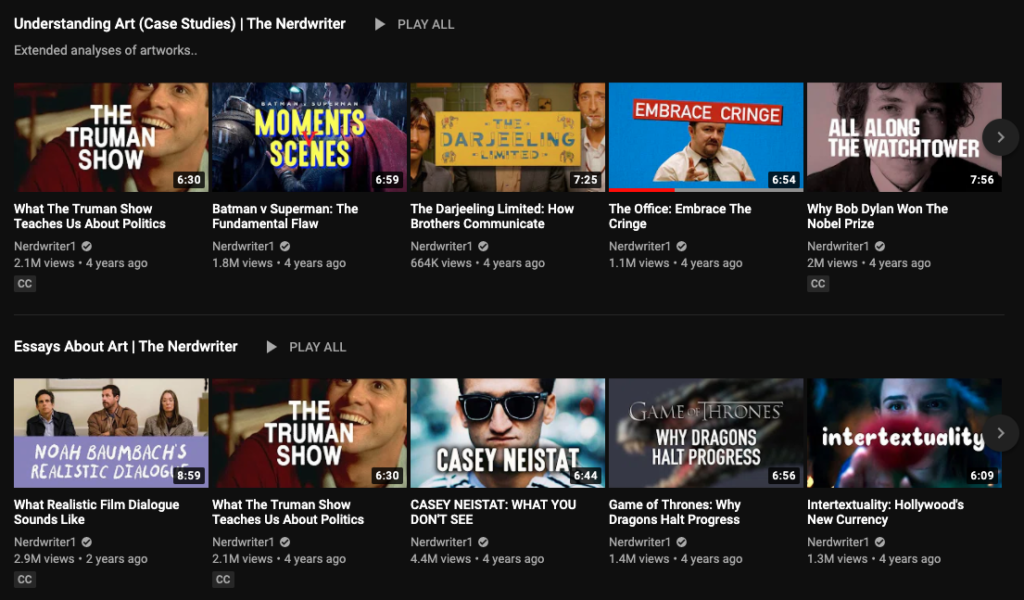Click title 'Why Bob Dylan Won The Nobel Prize'
Screen dimensions: 1024x600
(x=877, y=216)
